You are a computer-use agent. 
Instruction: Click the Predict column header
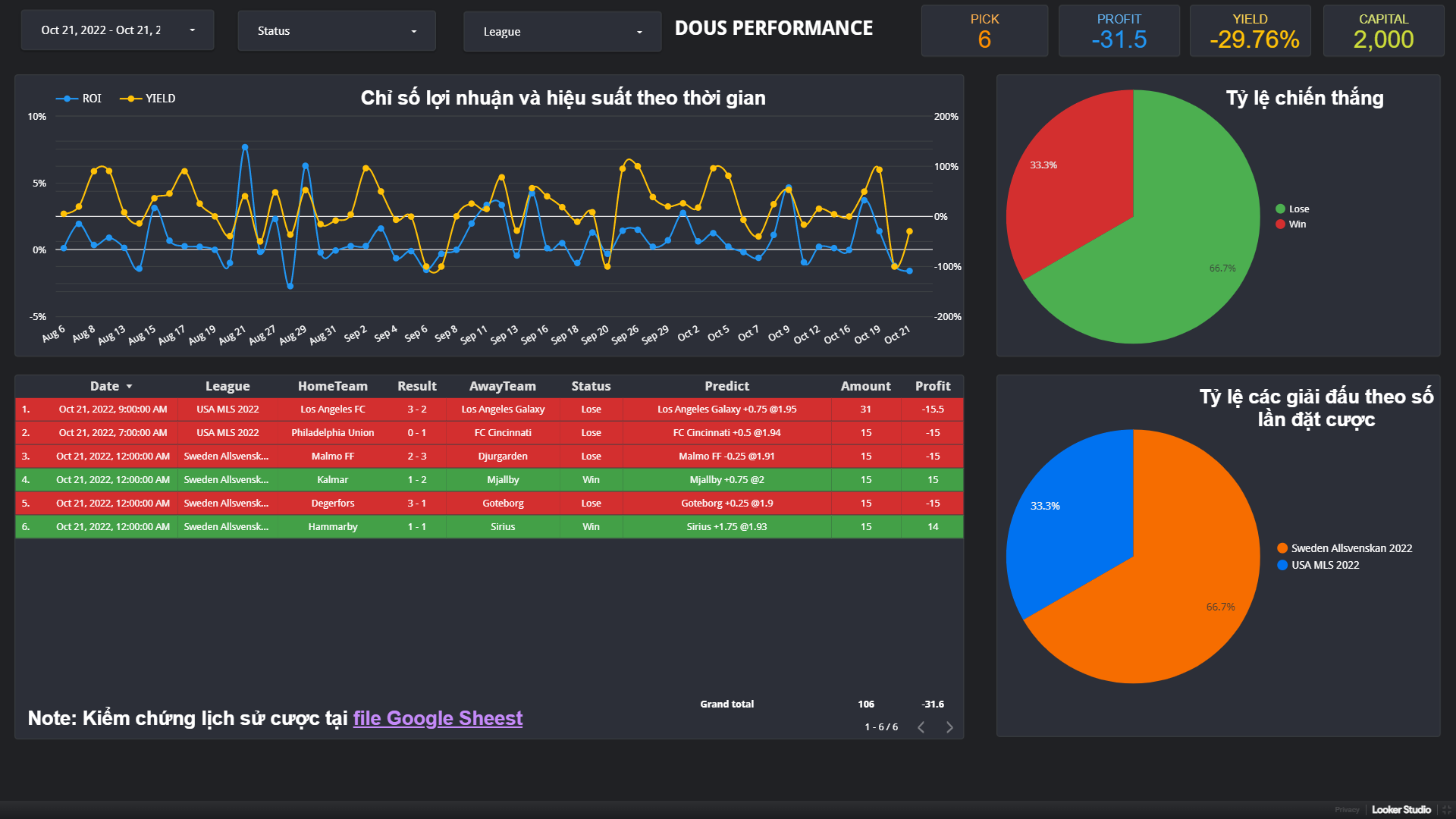[x=726, y=386]
